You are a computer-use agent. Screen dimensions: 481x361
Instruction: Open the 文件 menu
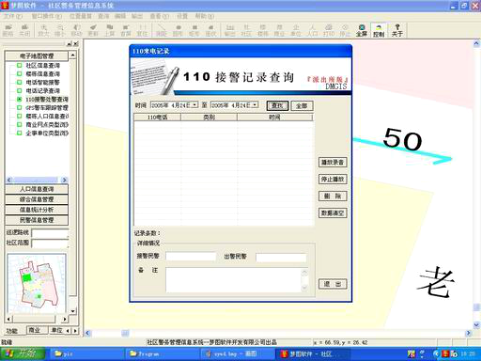point(13,16)
